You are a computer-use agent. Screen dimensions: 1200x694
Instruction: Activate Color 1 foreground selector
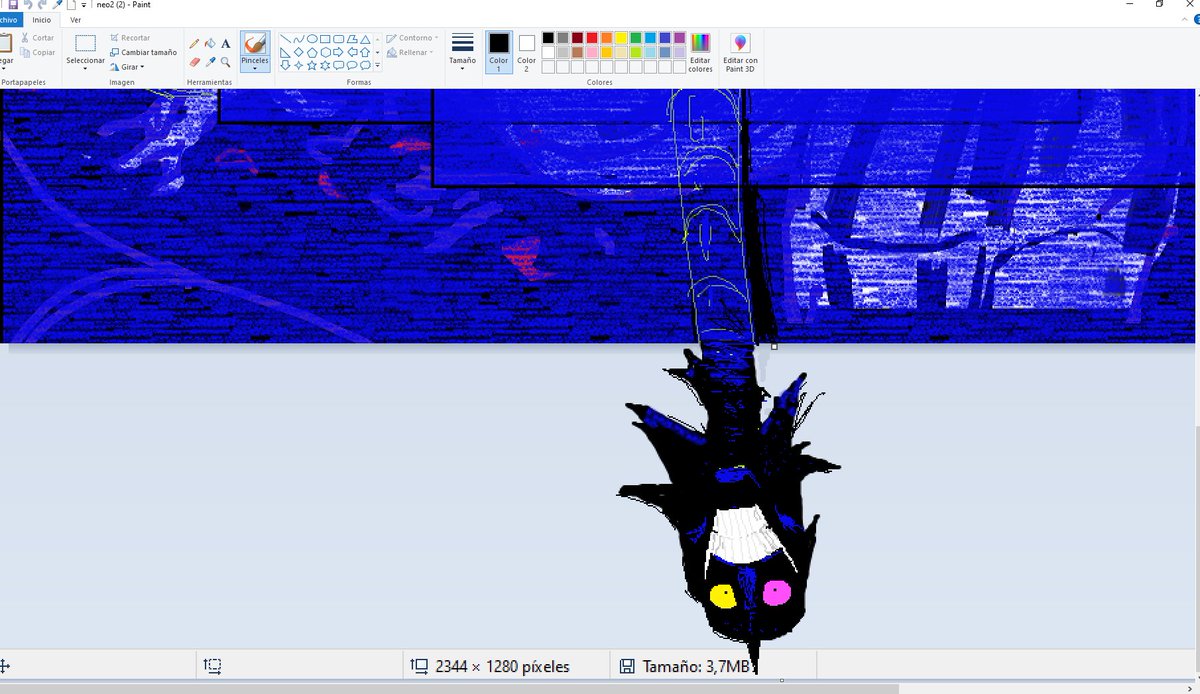pos(498,52)
